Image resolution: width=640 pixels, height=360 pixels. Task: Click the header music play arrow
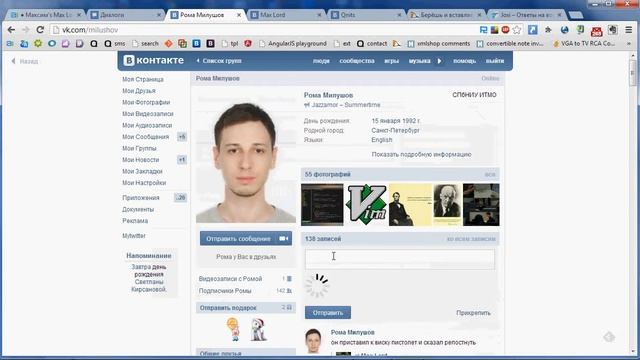[440, 61]
